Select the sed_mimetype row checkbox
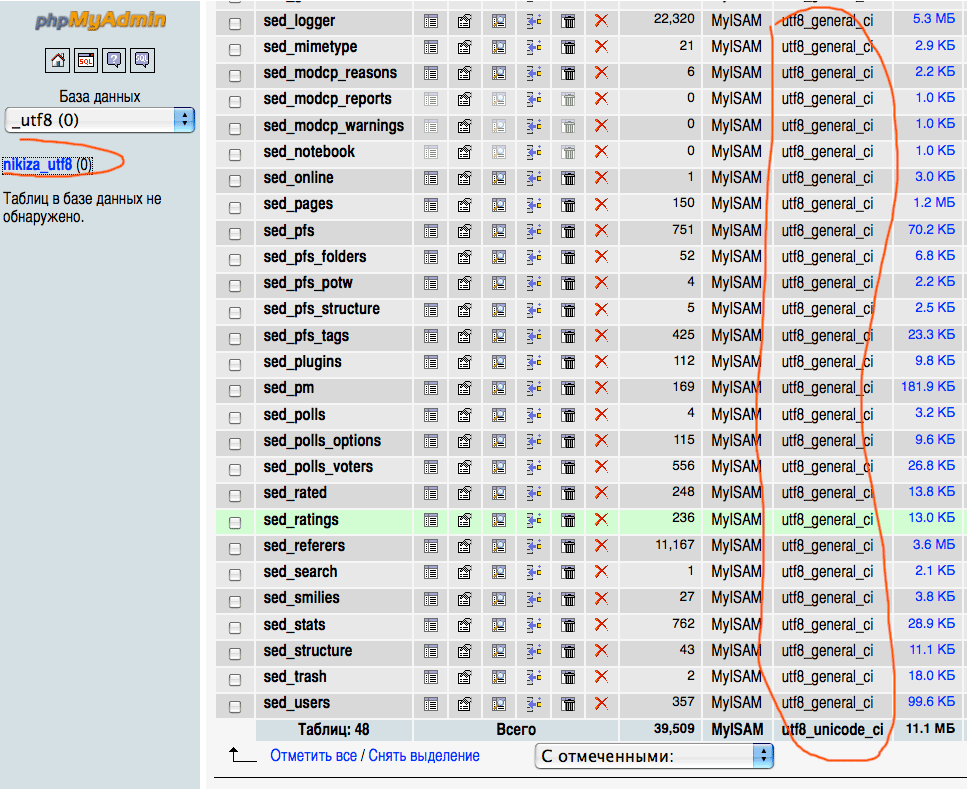 235,49
